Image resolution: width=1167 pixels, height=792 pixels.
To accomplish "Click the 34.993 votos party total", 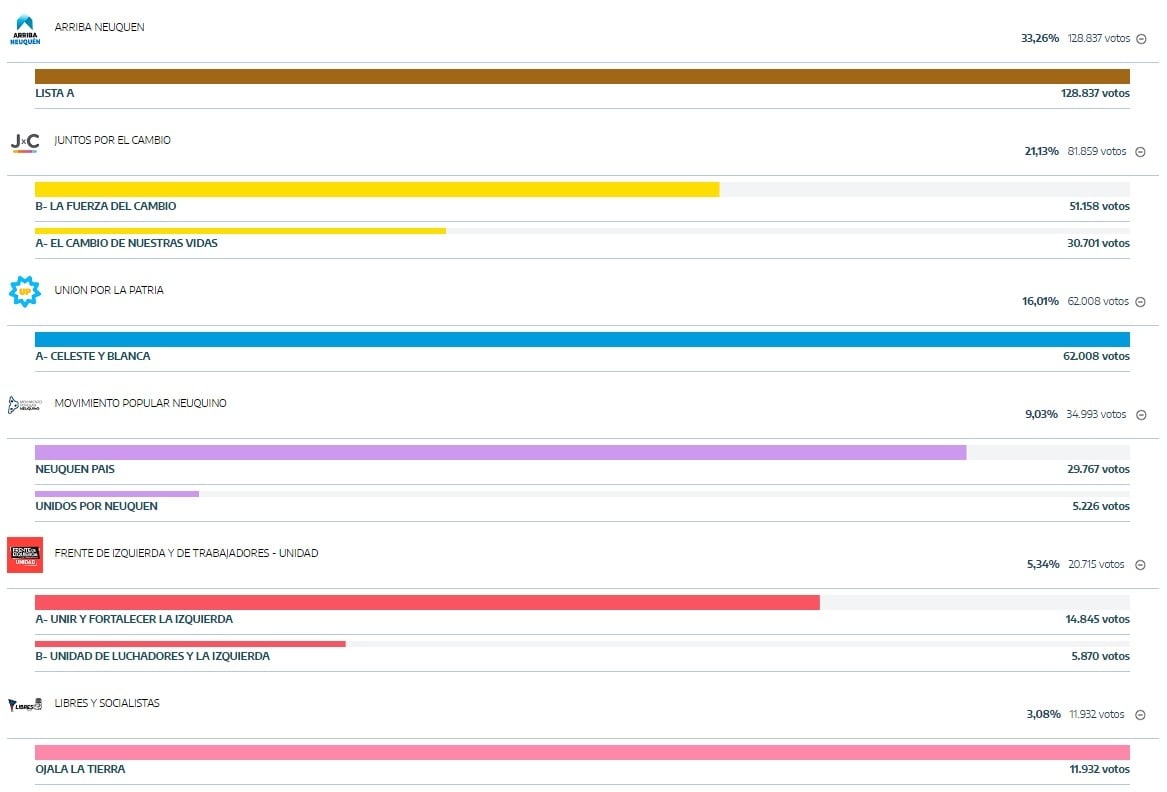I will coord(1096,414).
